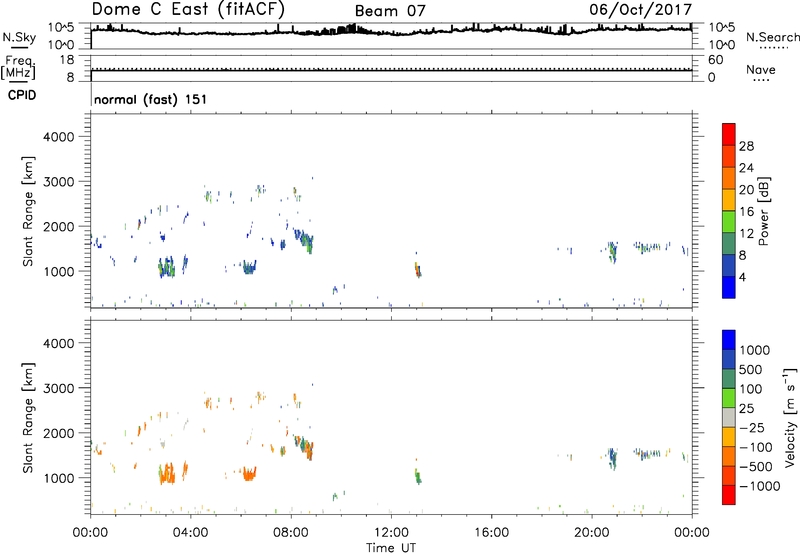800x554 pixels.
Task: Select 'normal (fast) 151' text
Action: pyautogui.click(x=150, y=99)
